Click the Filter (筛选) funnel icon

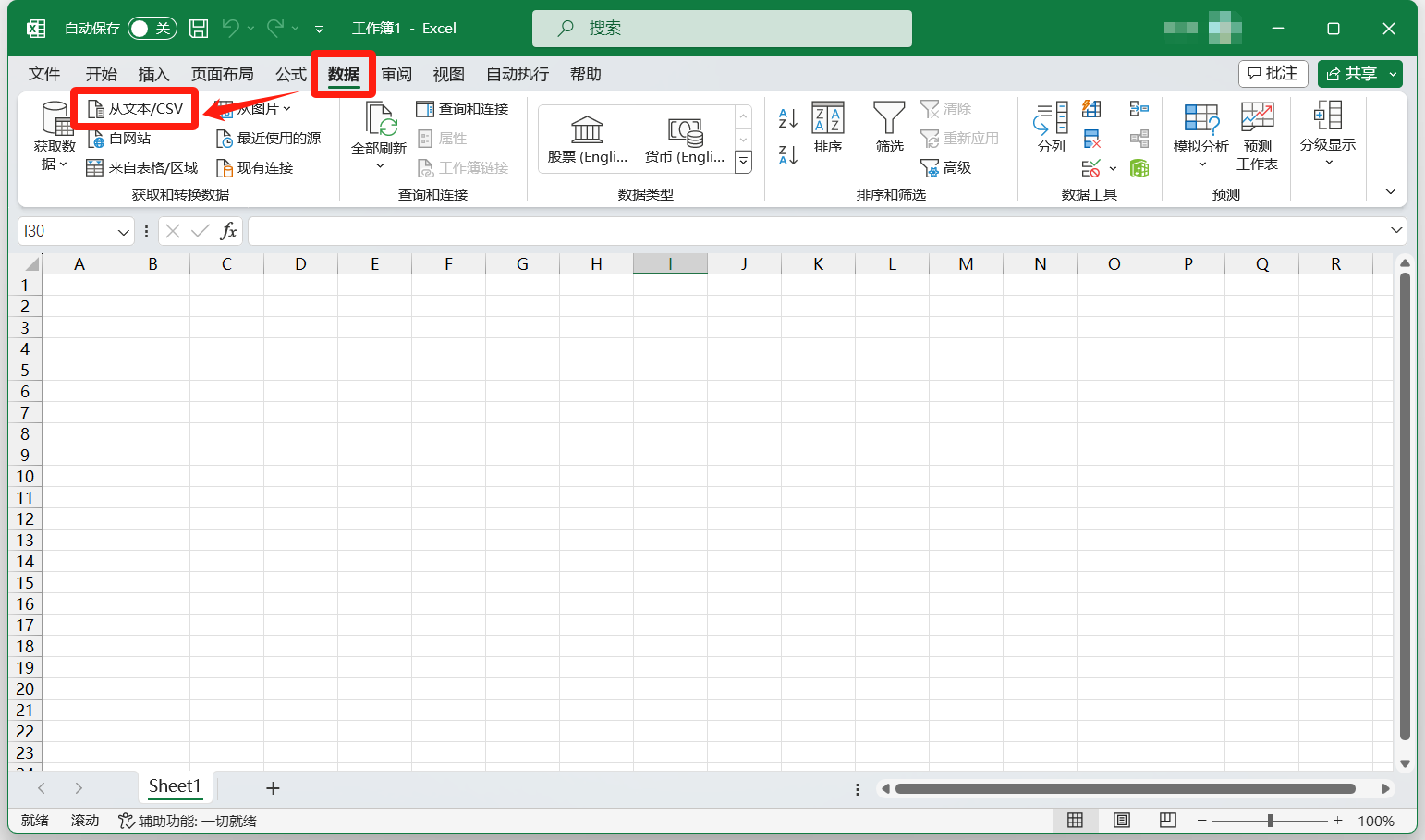coord(889,120)
